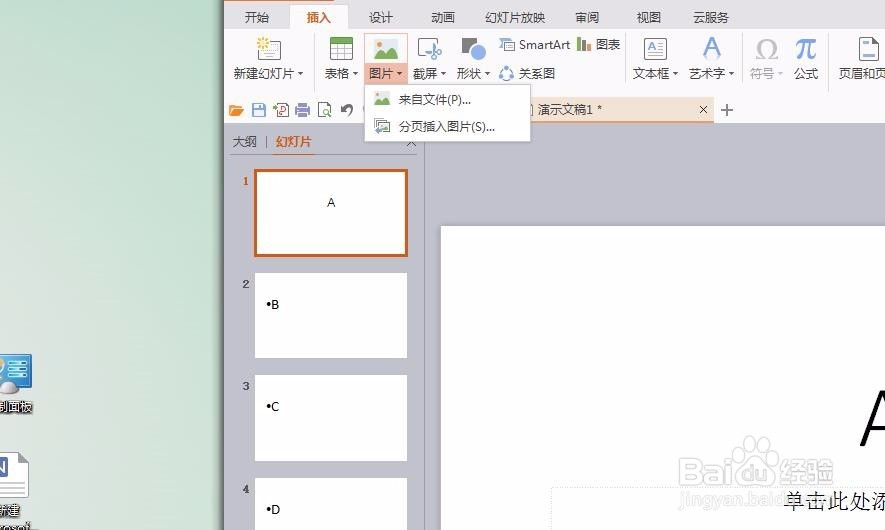Switch to the 设计 tab
The width and height of the screenshot is (885, 530).
380,17
